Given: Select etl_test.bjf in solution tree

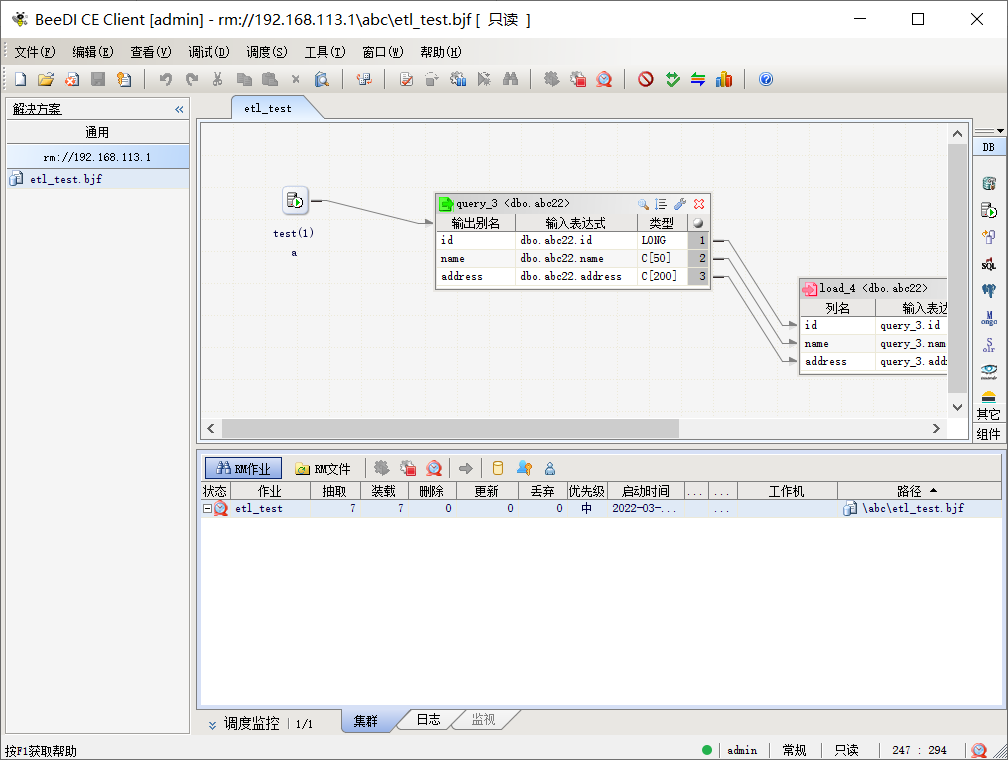Looking at the screenshot, I should coord(98,179).
